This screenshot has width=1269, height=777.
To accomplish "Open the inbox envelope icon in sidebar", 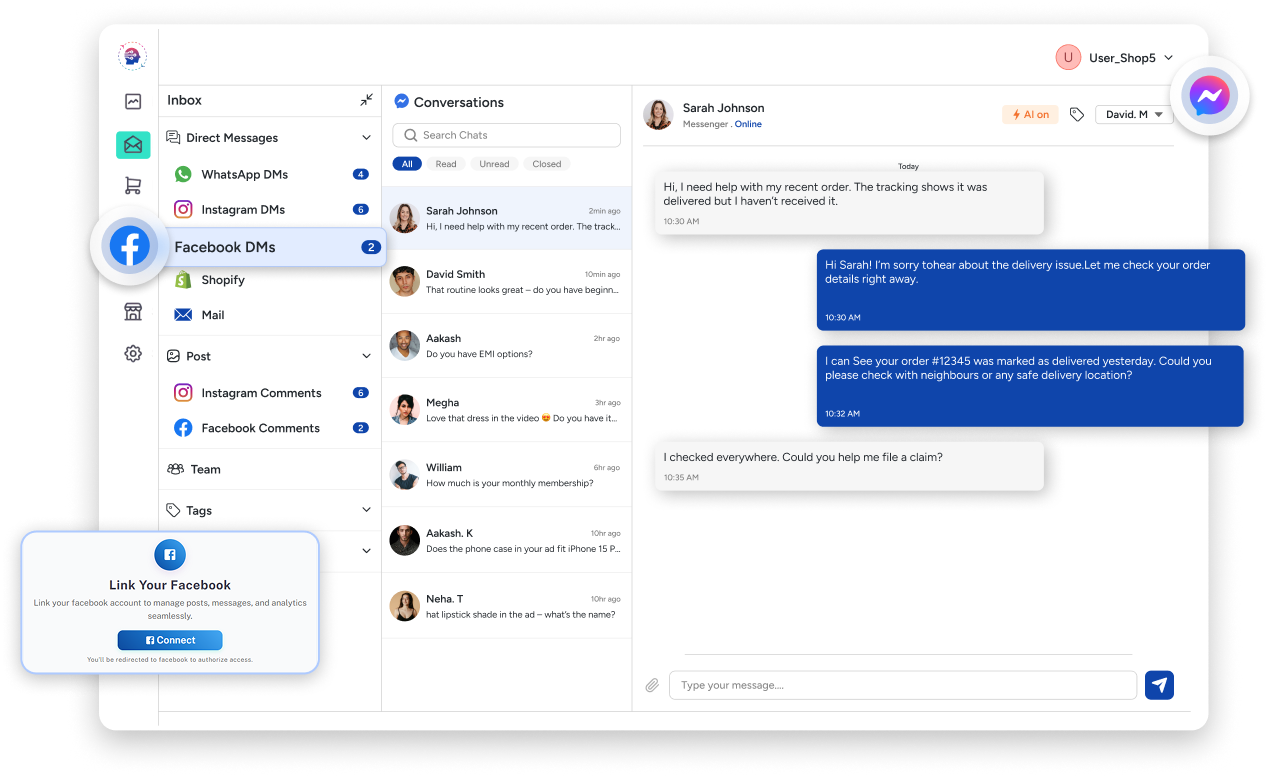I will click(x=133, y=145).
